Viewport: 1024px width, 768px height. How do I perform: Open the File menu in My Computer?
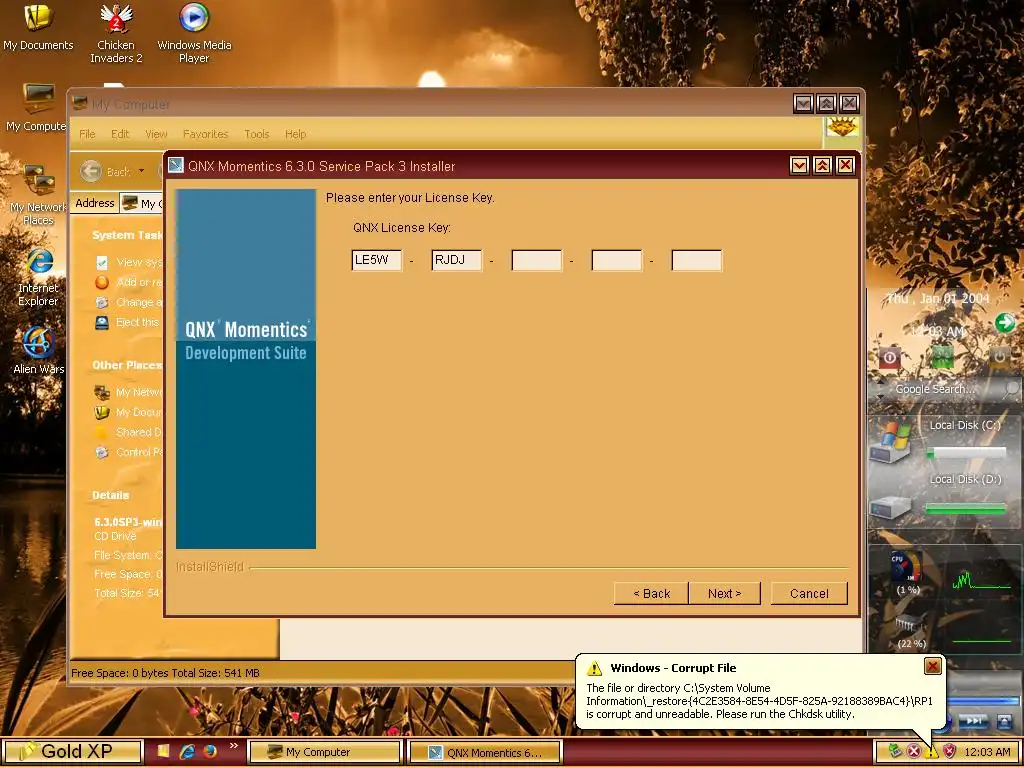[87, 134]
